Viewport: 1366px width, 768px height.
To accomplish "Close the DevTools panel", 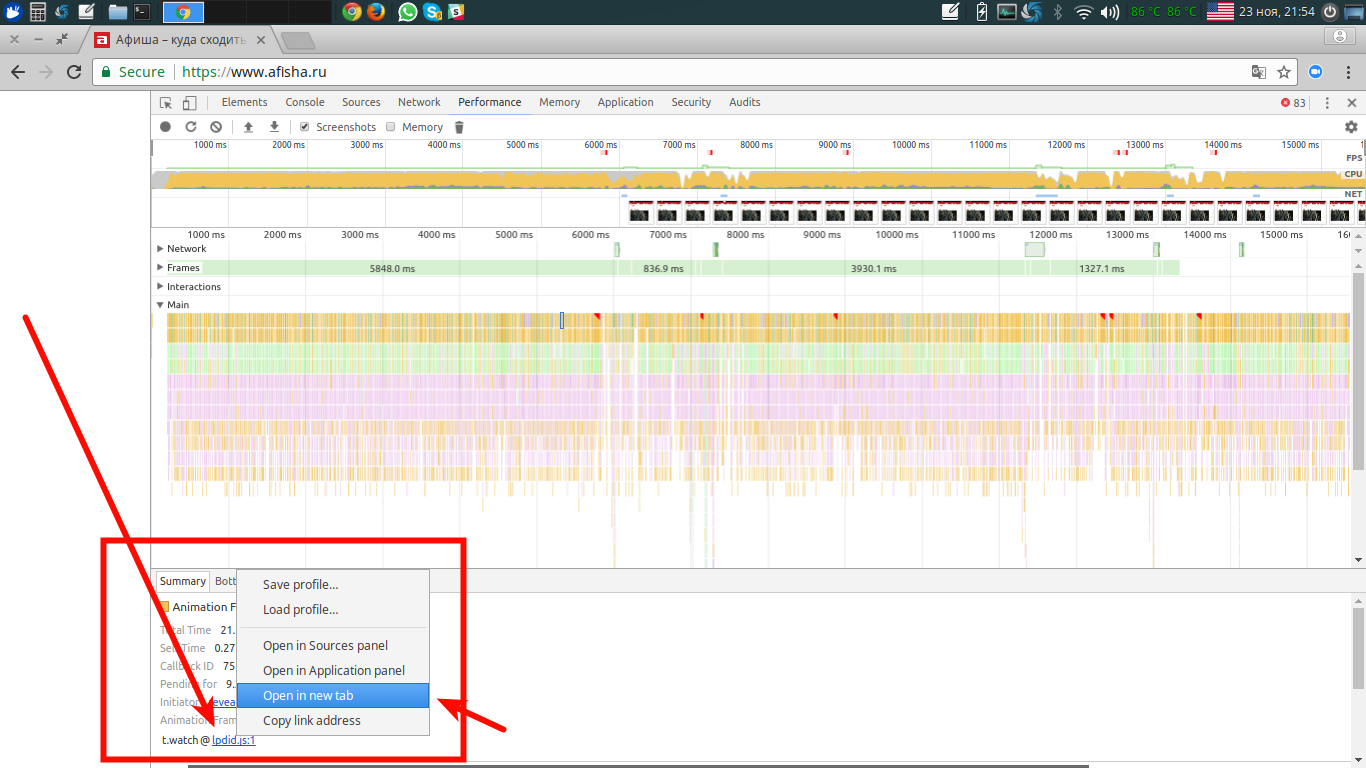I will pyautogui.click(x=1352, y=103).
